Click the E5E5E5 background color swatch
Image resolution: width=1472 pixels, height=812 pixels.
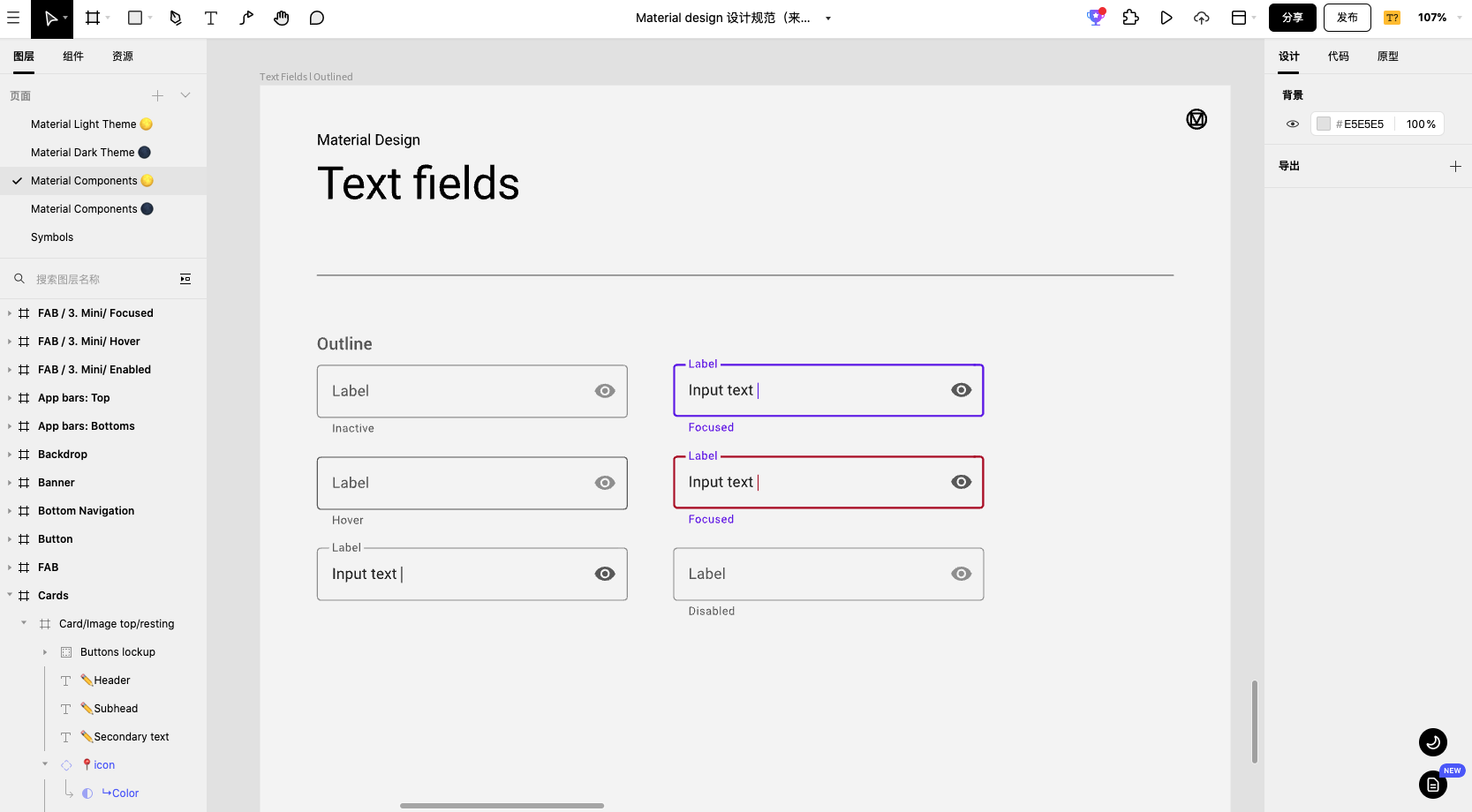click(x=1324, y=124)
